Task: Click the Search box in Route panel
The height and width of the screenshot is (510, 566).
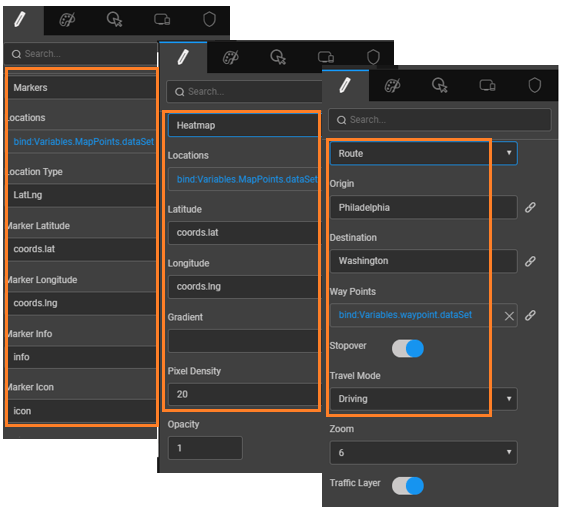Action: pos(440,120)
